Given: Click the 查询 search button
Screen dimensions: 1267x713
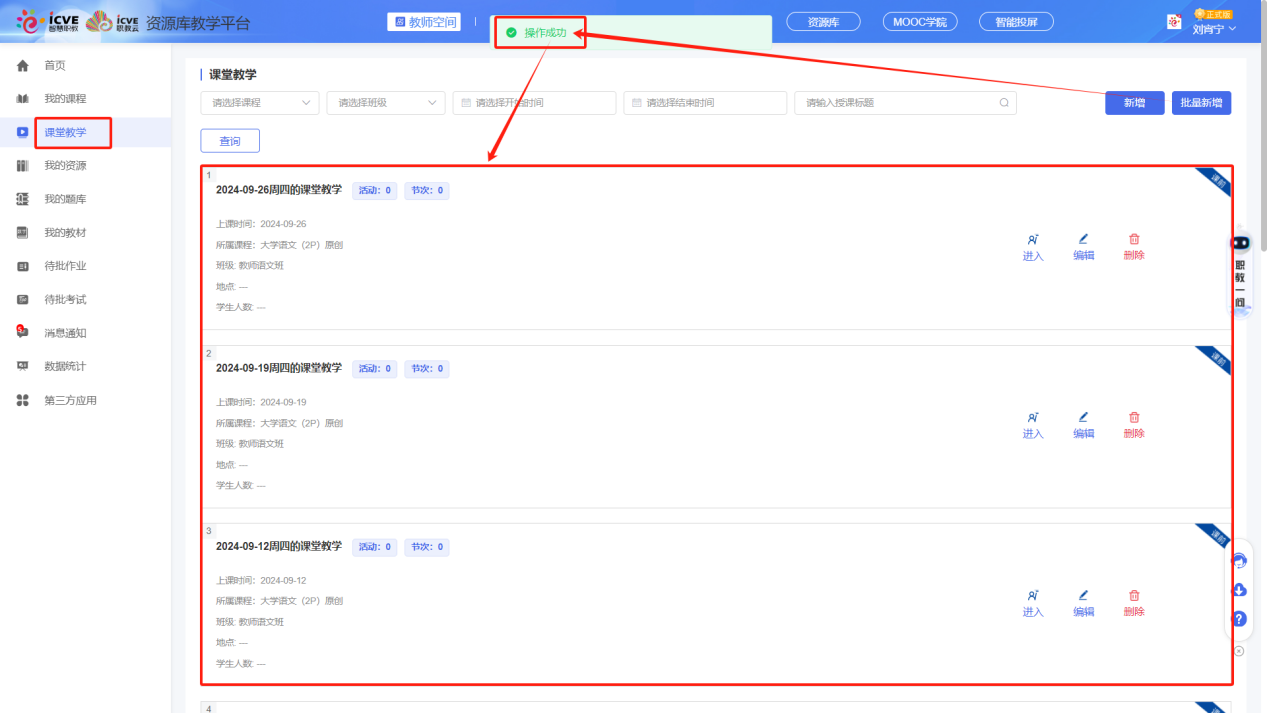Looking at the screenshot, I should tap(230, 141).
